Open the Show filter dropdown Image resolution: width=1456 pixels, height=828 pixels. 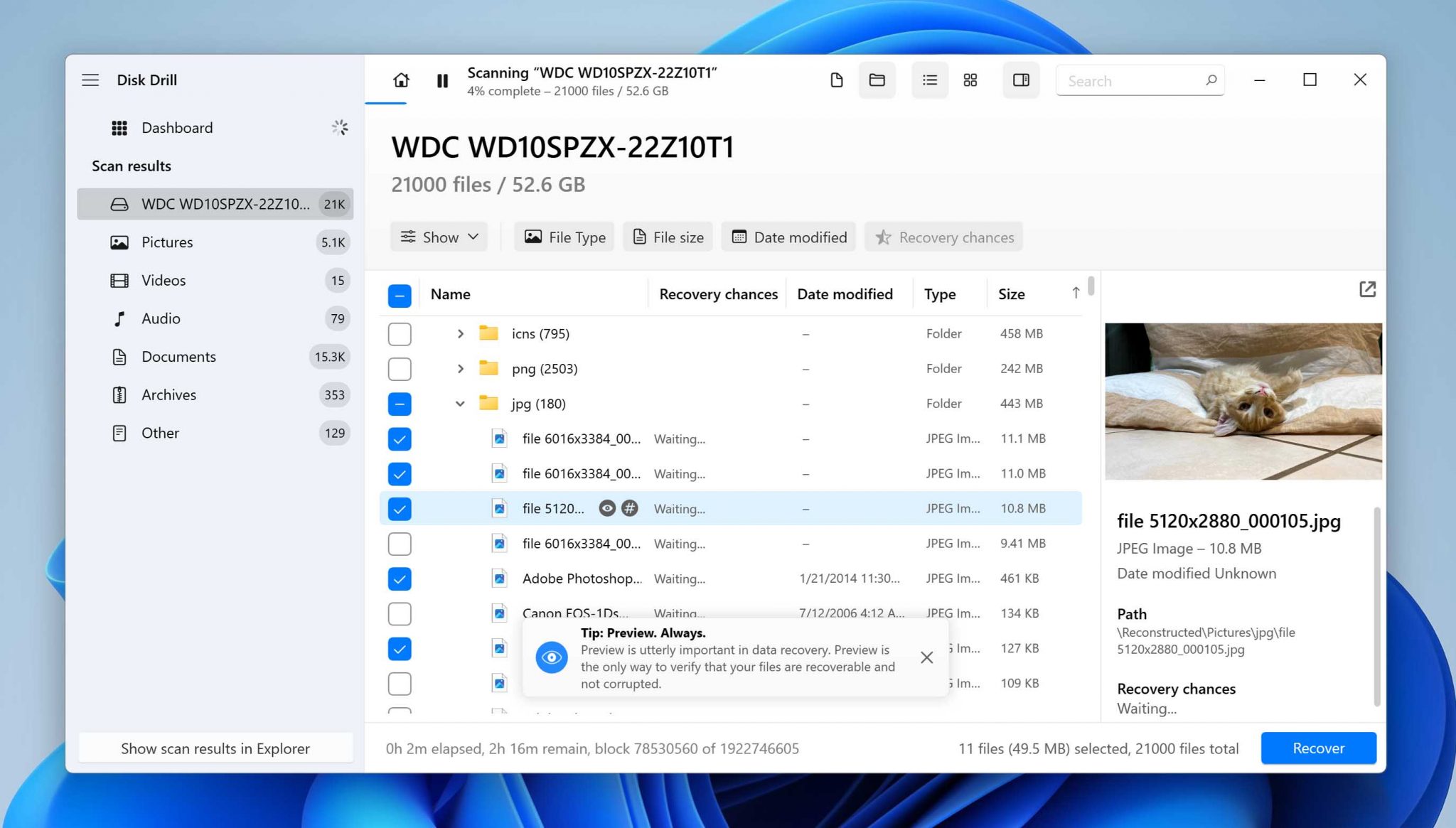pos(438,237)
